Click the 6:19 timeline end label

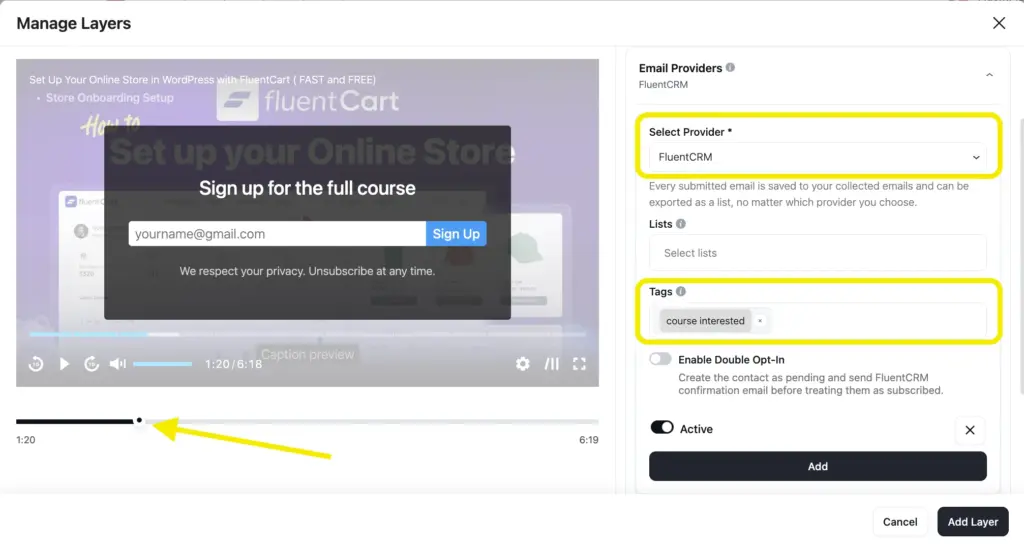pyautogui.click(x=588, y=440)
